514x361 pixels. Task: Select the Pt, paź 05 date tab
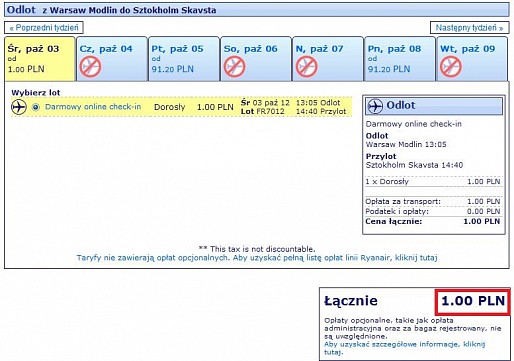pyautogui.click(x=184, y=59)
